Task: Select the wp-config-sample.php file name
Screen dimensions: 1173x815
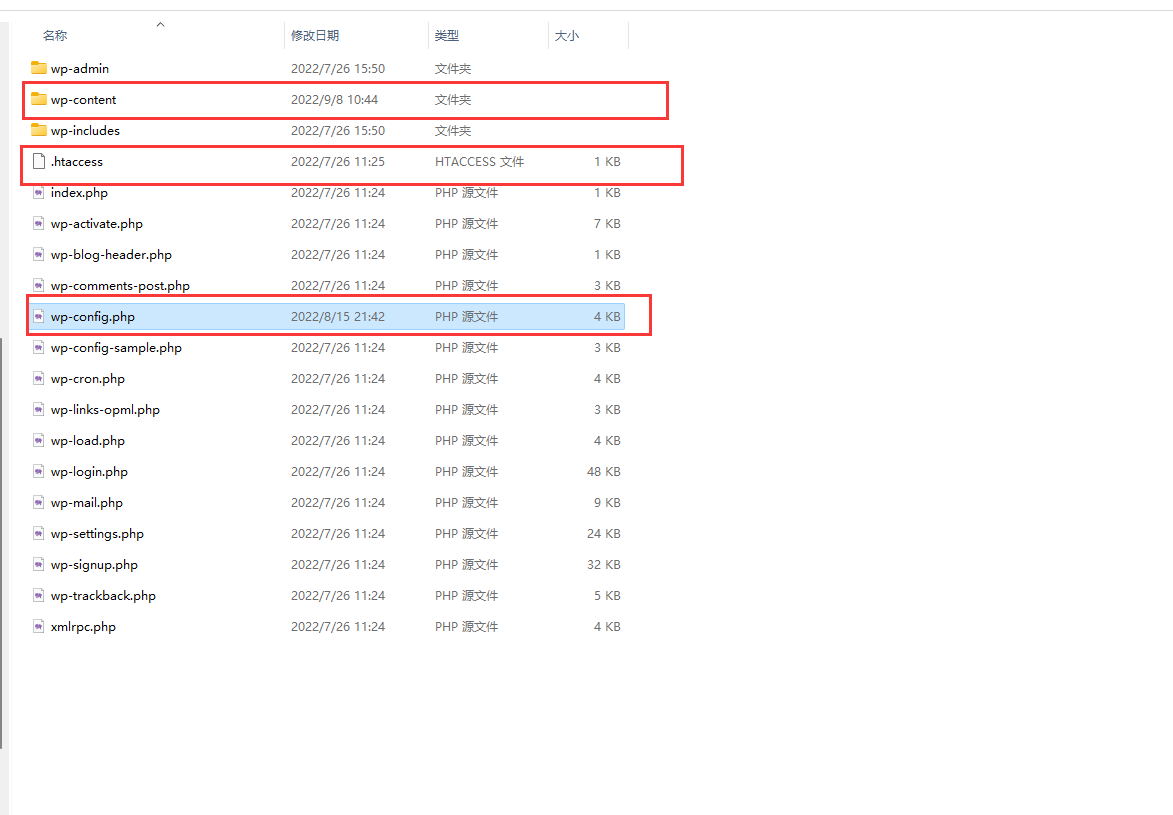Action: point(116,347)
